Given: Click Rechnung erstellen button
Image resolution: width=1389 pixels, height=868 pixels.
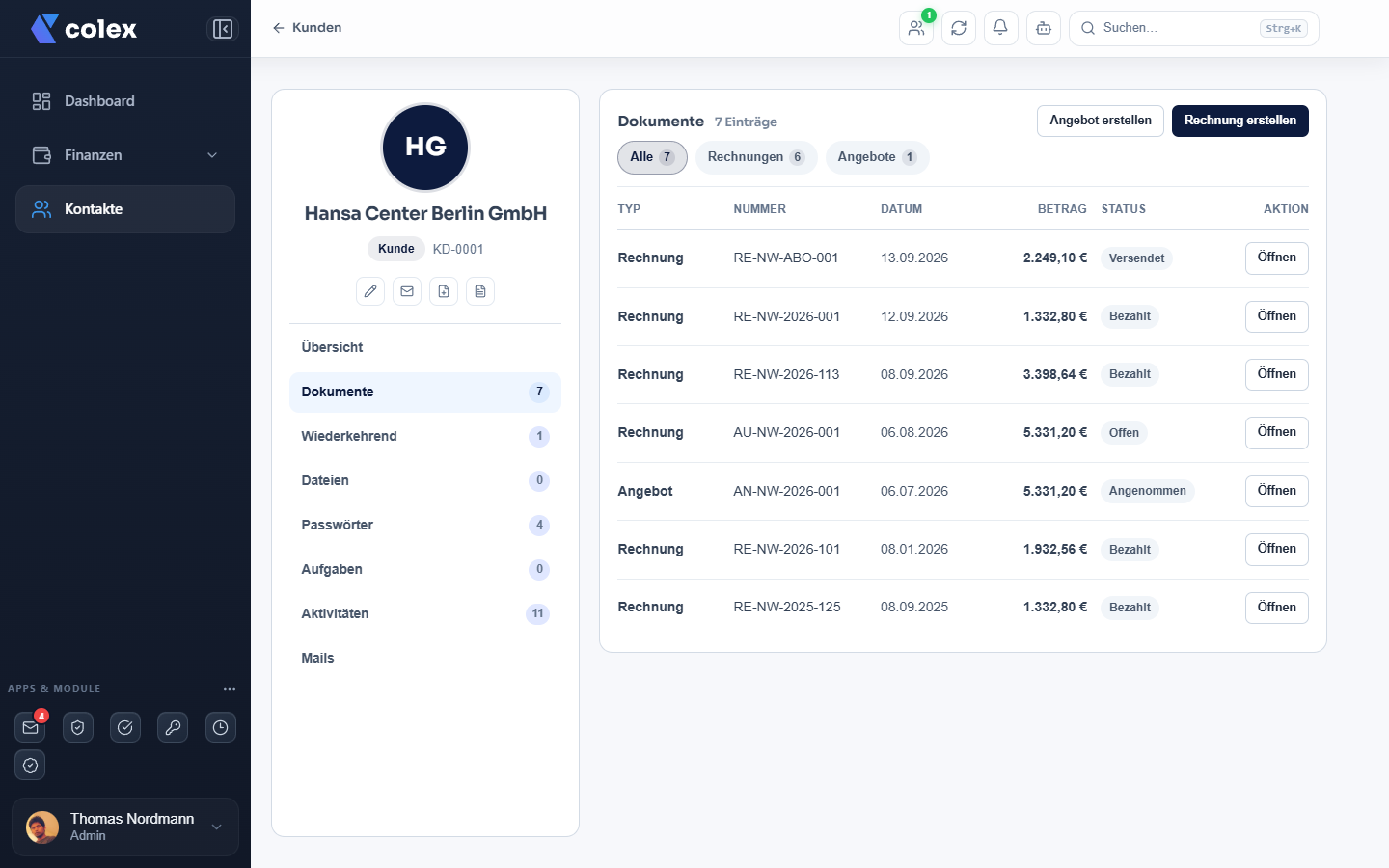Looking at the screenshot, I should pos(1240,121).
